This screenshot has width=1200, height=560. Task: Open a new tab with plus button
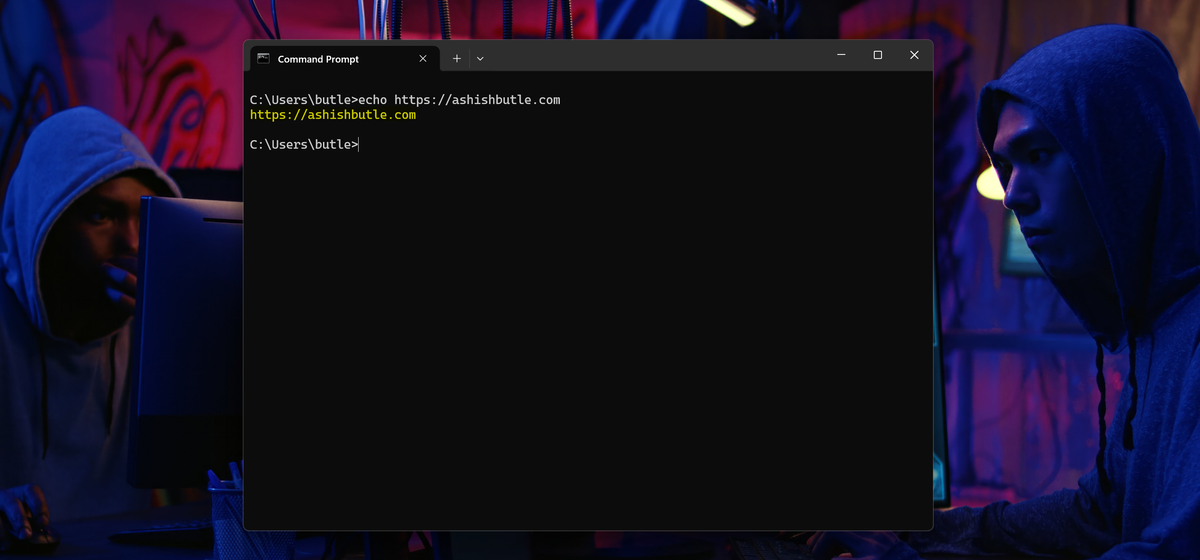(457, 59)
